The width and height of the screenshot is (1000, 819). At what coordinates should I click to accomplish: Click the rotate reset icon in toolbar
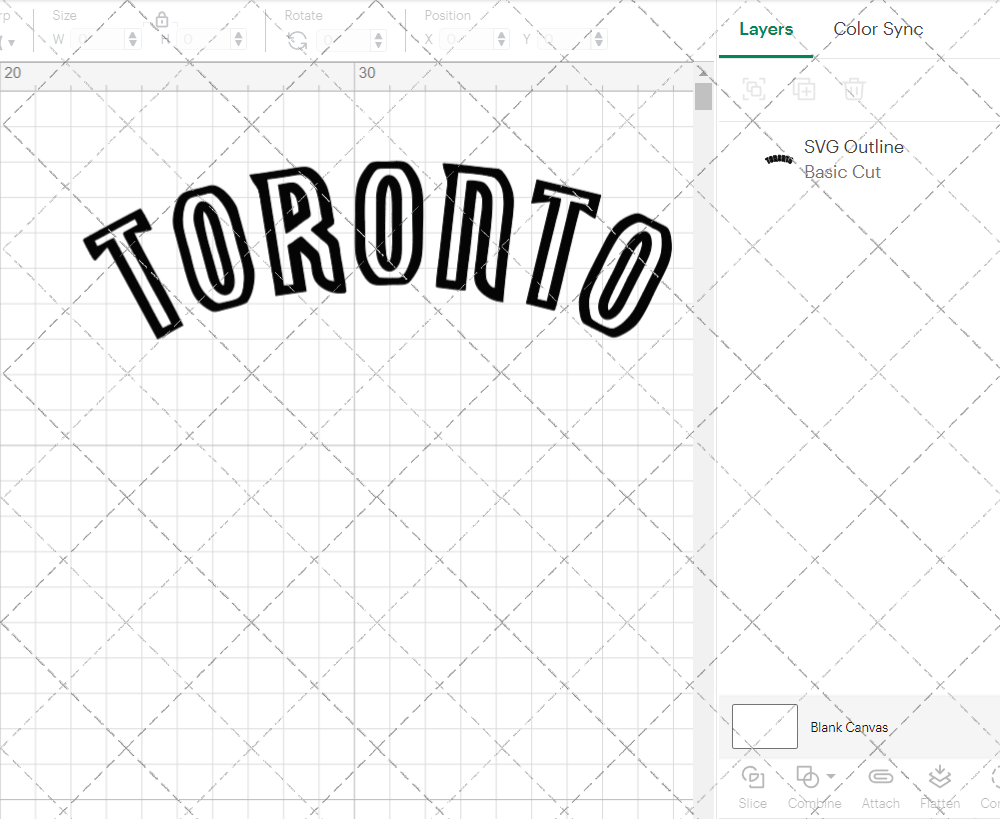coord(296,39)
